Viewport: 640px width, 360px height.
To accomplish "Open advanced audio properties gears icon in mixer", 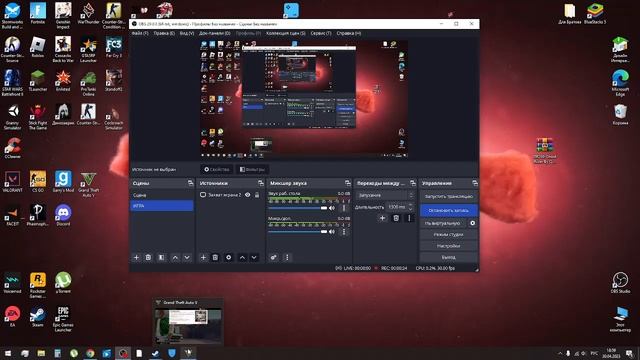I will [x=273, y=258].
